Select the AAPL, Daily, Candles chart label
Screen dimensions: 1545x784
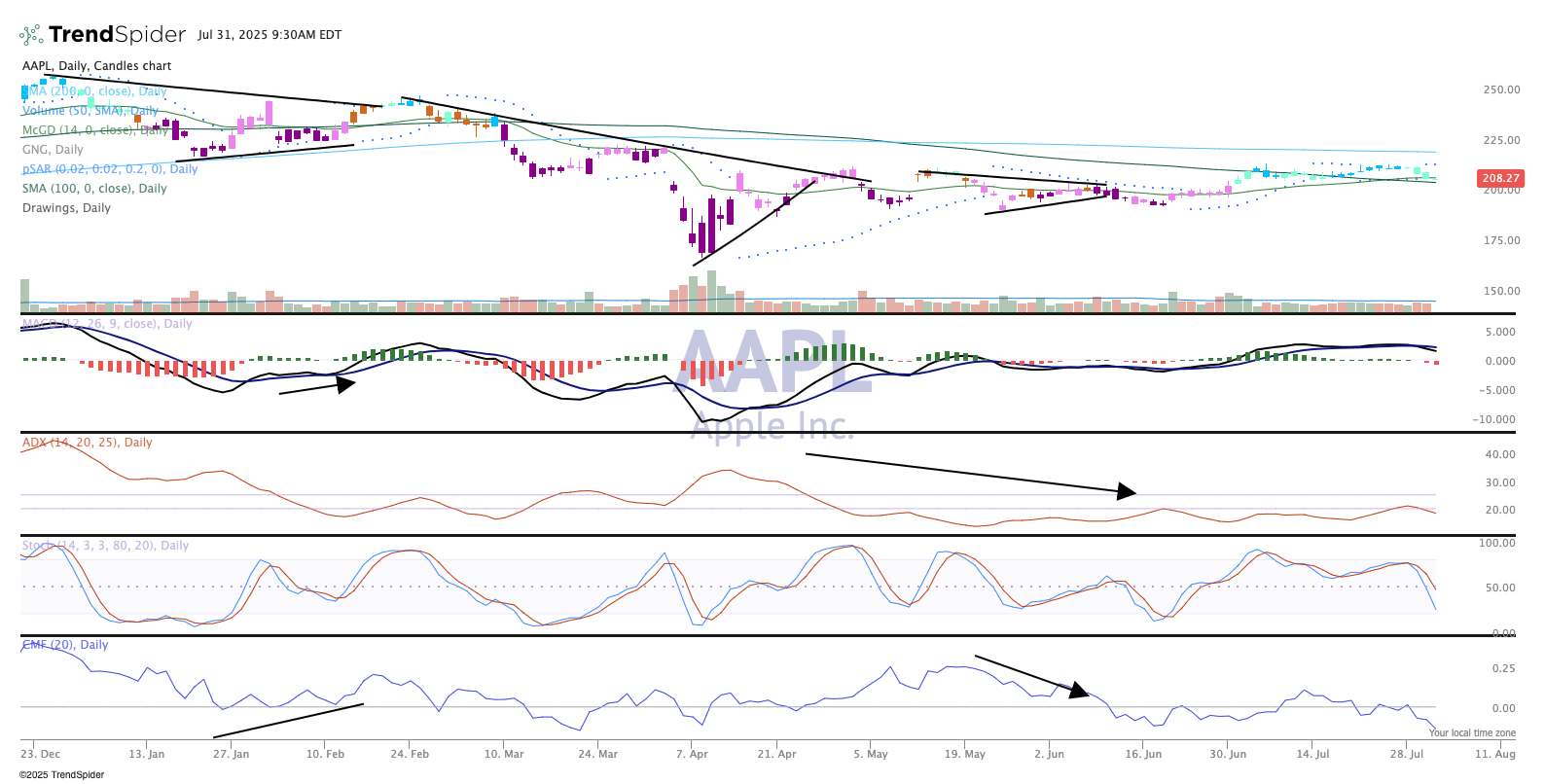96,66
